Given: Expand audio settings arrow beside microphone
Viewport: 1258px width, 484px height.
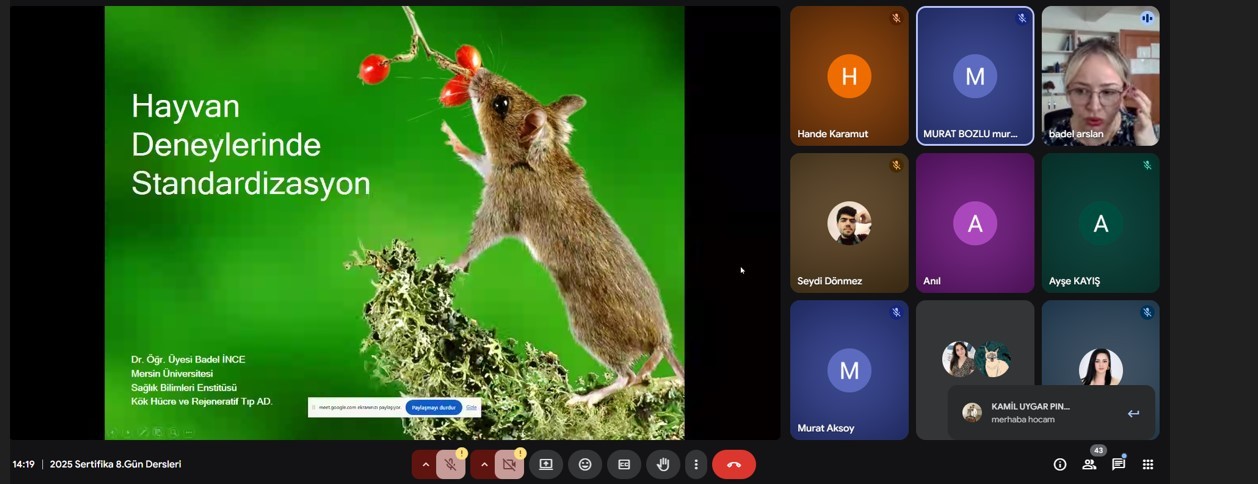Looking at the screenshot, I should (x=426, y=464).
